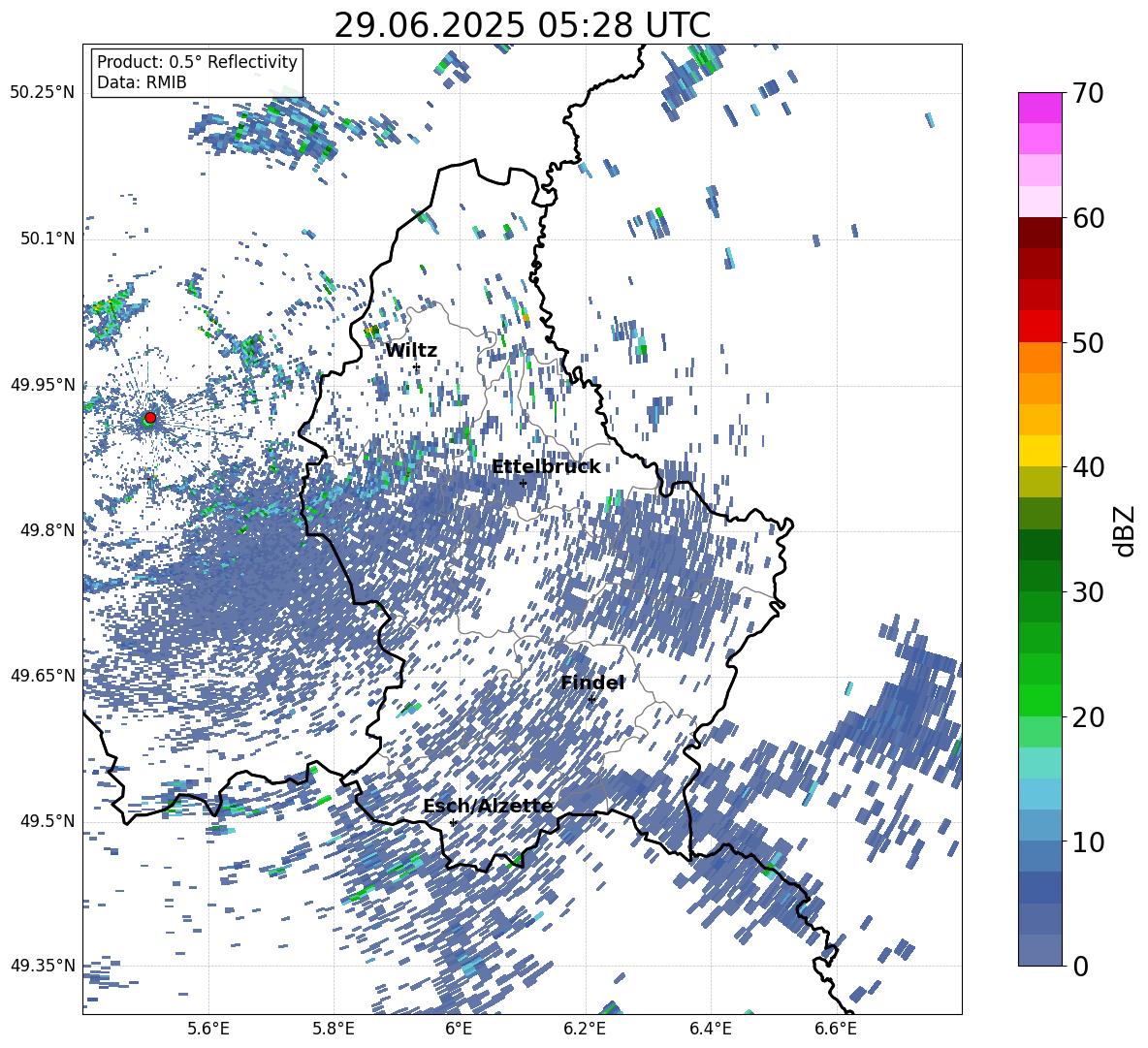Click the Wiltz city label
The image size is (1148, 1048).
[411, 351]
